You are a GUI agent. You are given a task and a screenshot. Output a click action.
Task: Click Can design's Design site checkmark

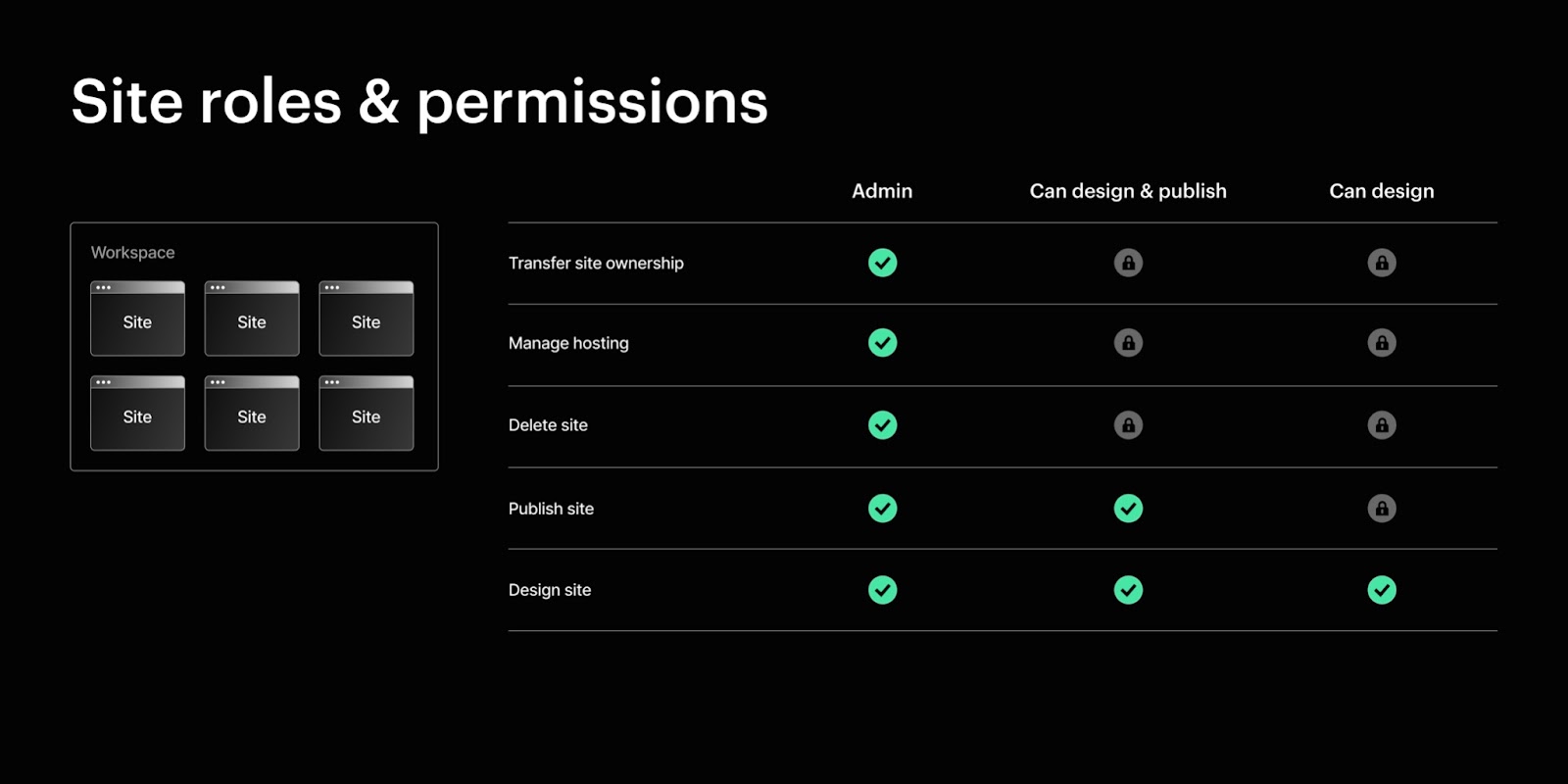tap(1382, 590)
